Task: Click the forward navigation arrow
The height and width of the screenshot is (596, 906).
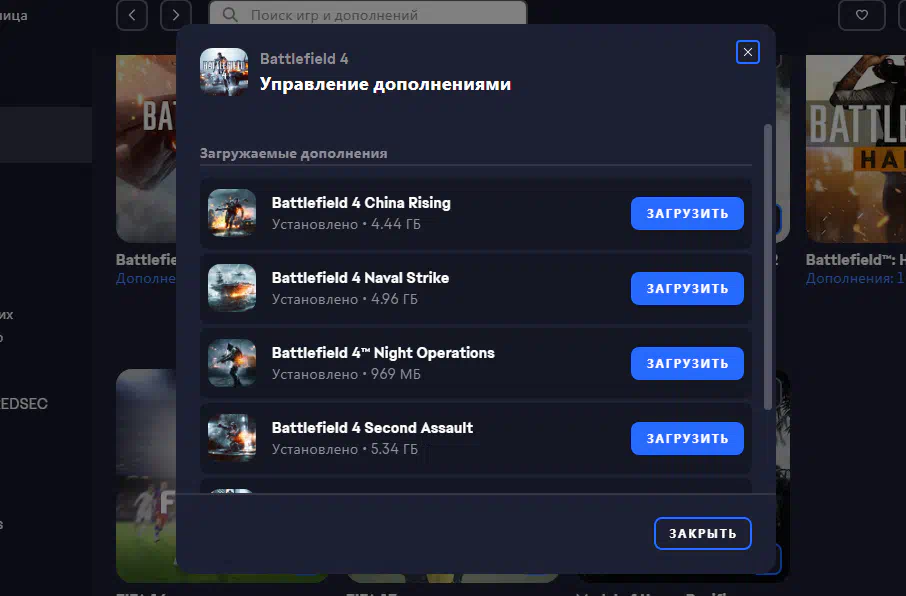Action: [176, 14]
